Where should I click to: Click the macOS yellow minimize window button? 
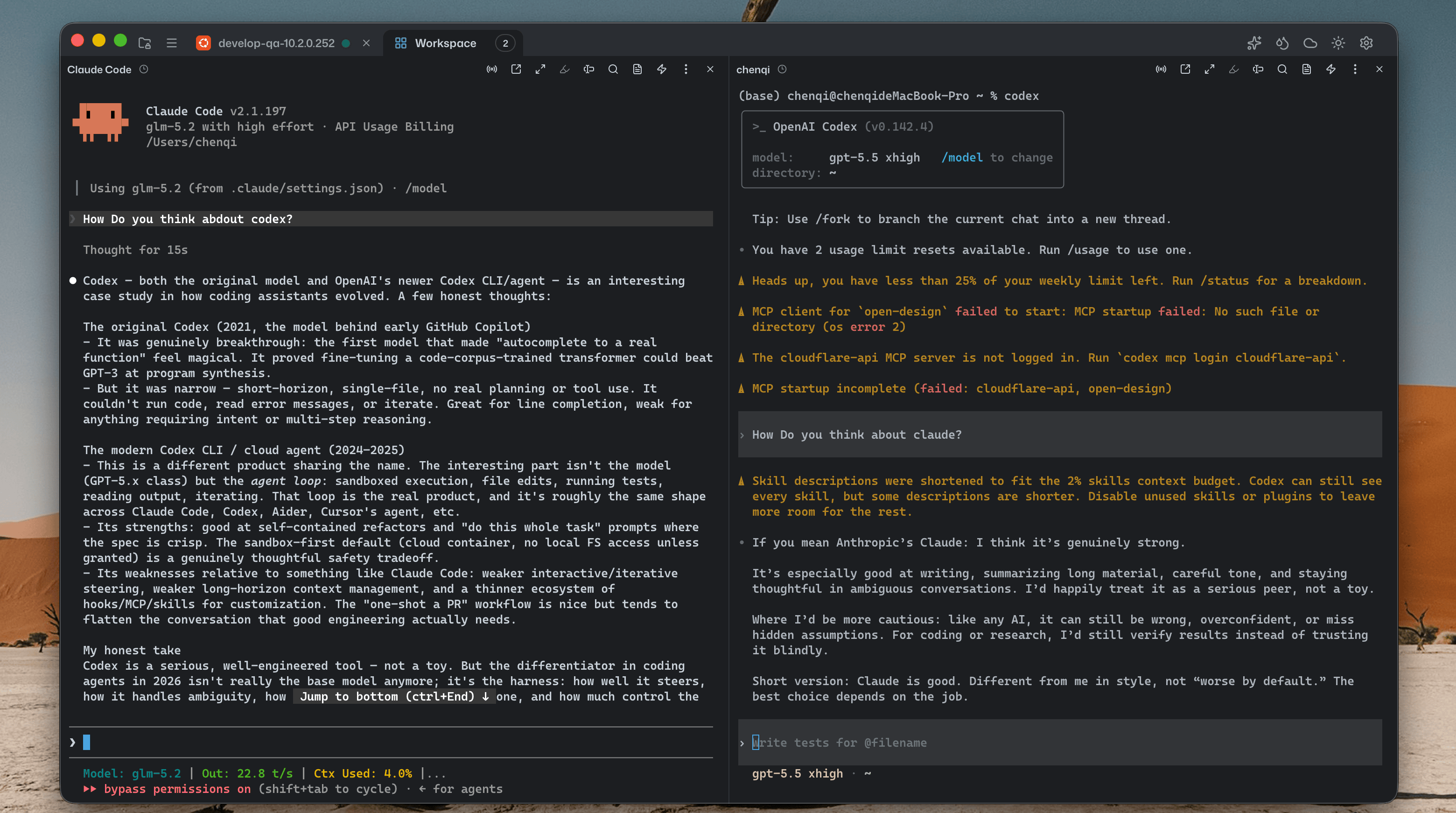pyautogui.click(x=99, y=40)
